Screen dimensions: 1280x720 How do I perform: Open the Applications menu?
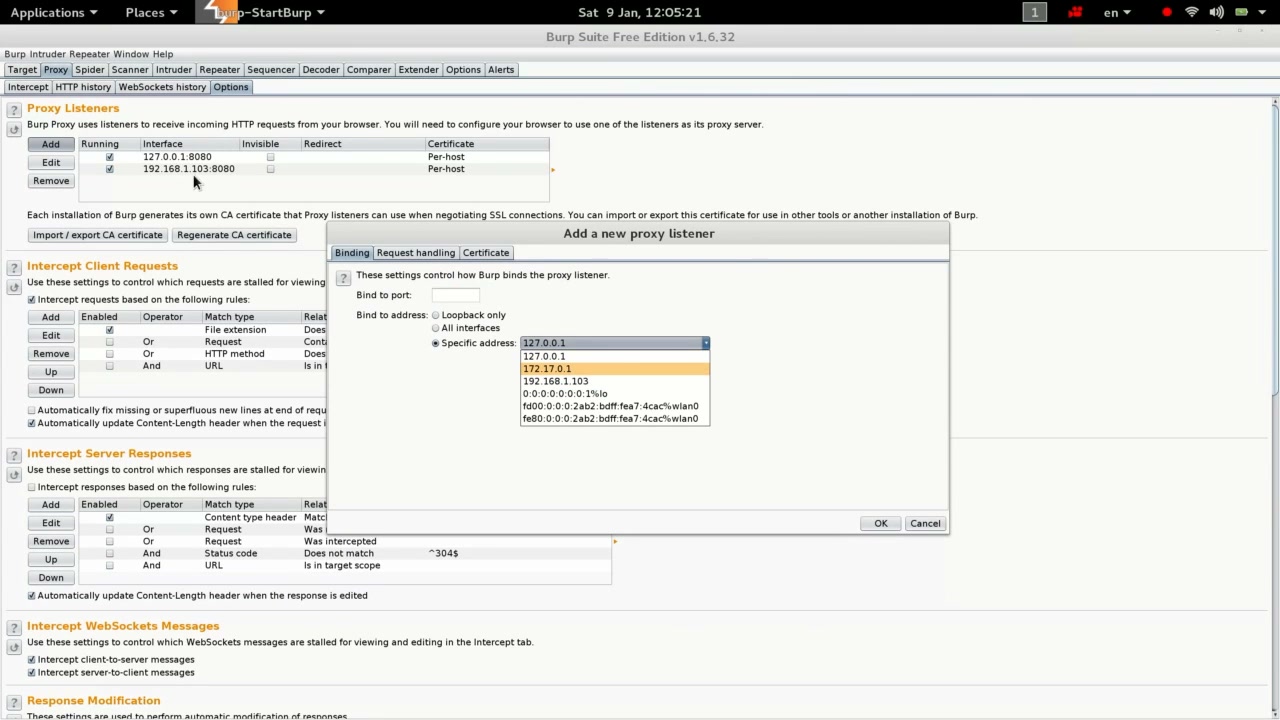point(54,12)
